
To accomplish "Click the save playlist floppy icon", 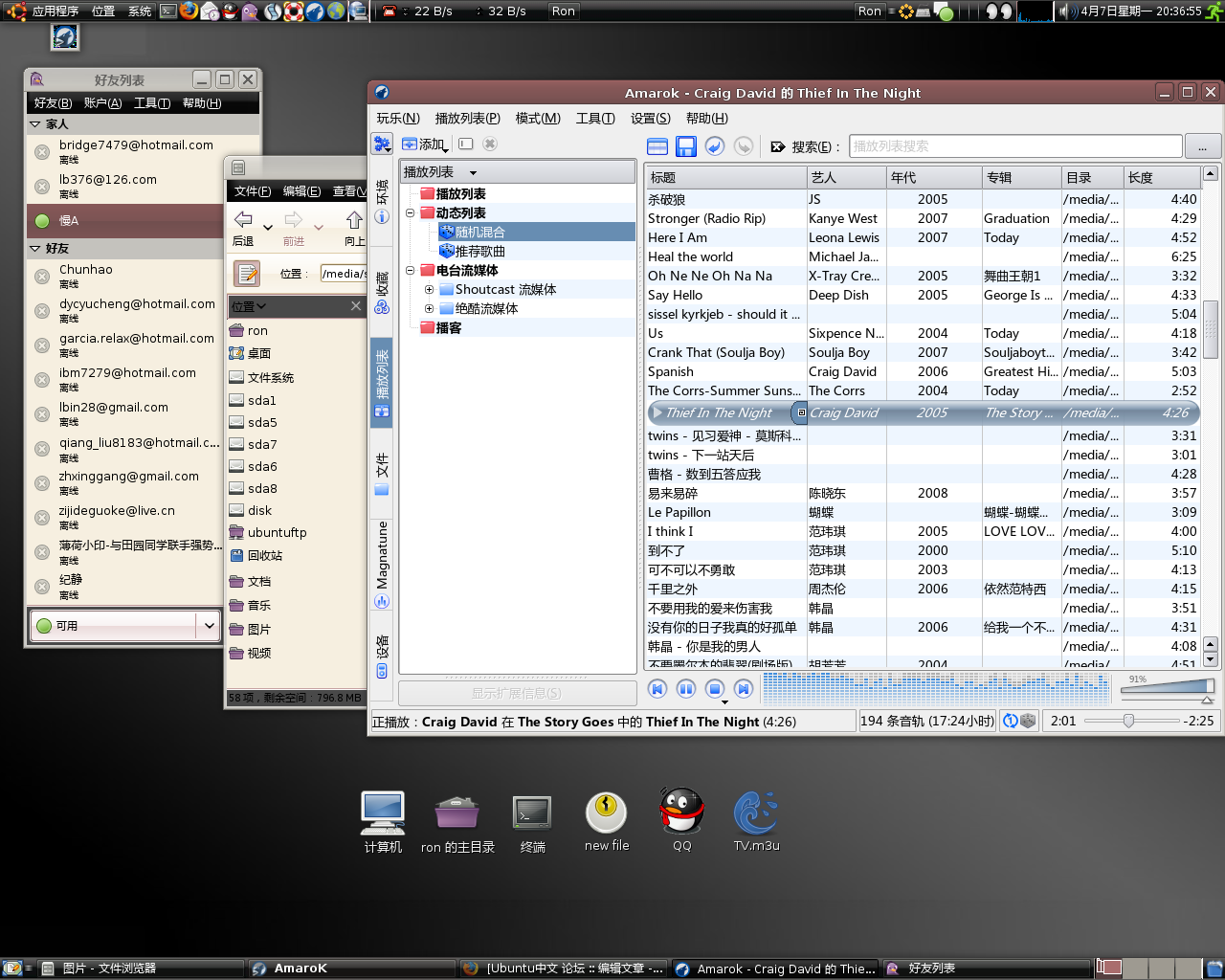I will point(686,146).
